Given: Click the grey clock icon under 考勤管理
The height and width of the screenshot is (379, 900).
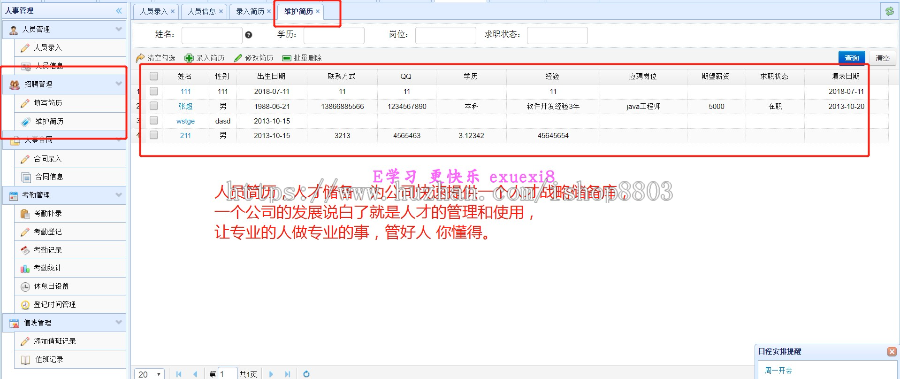Looking at the screenshot, I should pos(25,286).
